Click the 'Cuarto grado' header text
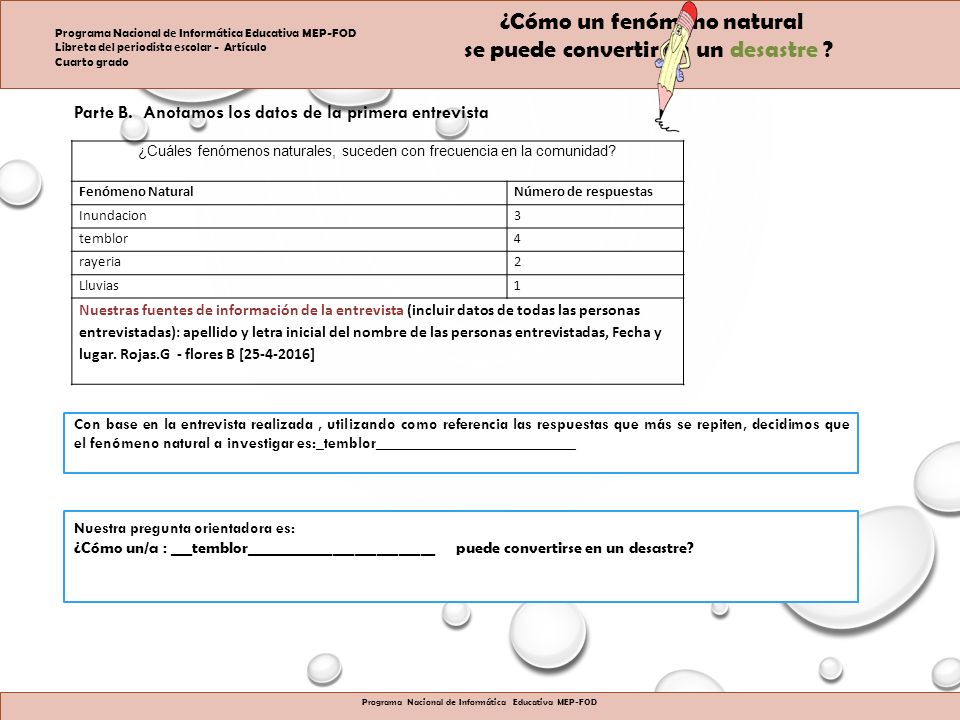The image size is (960, 720). coord(92,62)
